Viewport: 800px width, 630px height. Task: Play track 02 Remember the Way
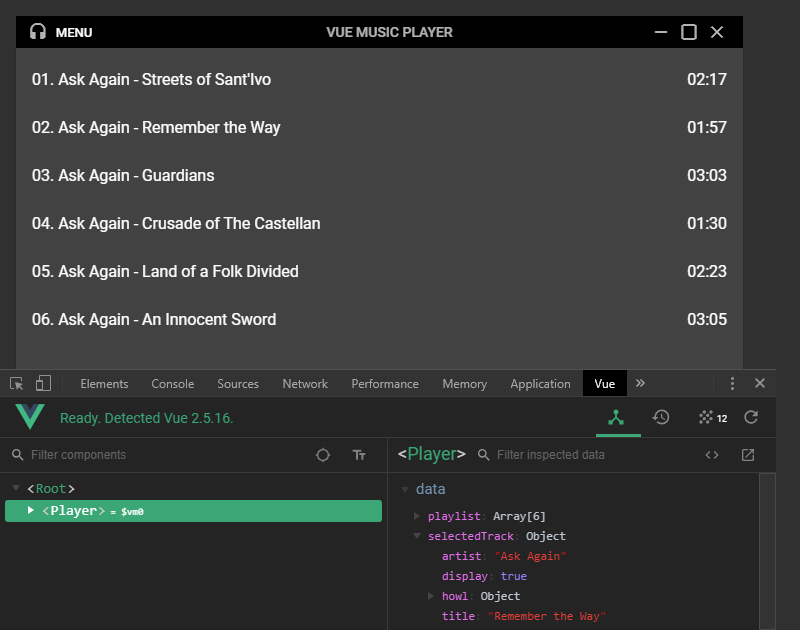379,128
